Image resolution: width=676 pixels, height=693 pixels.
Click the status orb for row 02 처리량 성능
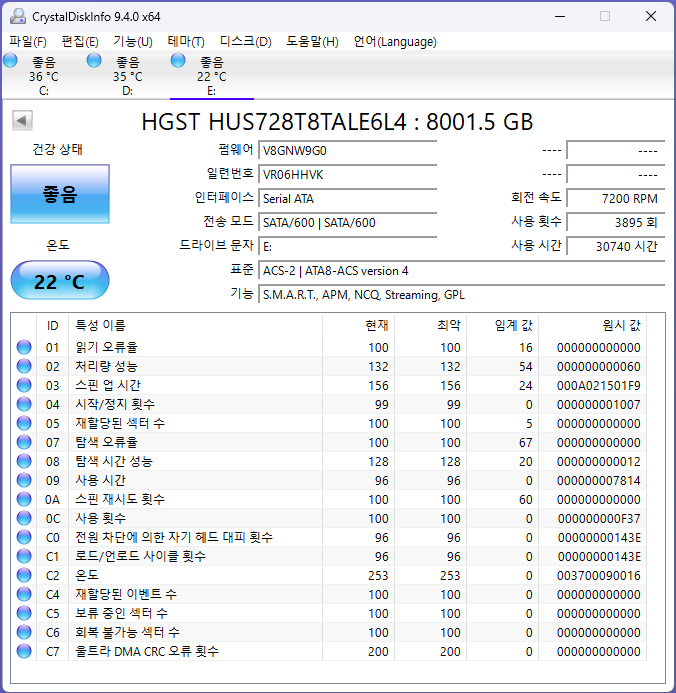[24, 366]
